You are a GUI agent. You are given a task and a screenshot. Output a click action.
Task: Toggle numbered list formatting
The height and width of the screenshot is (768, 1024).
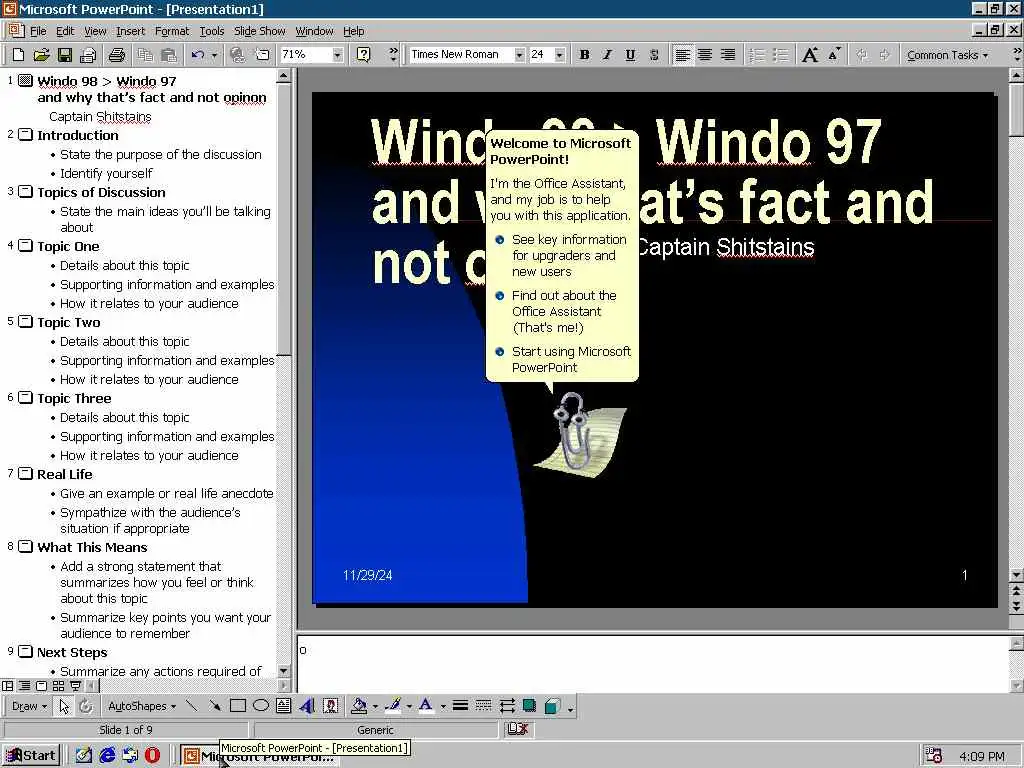(757, 55)
